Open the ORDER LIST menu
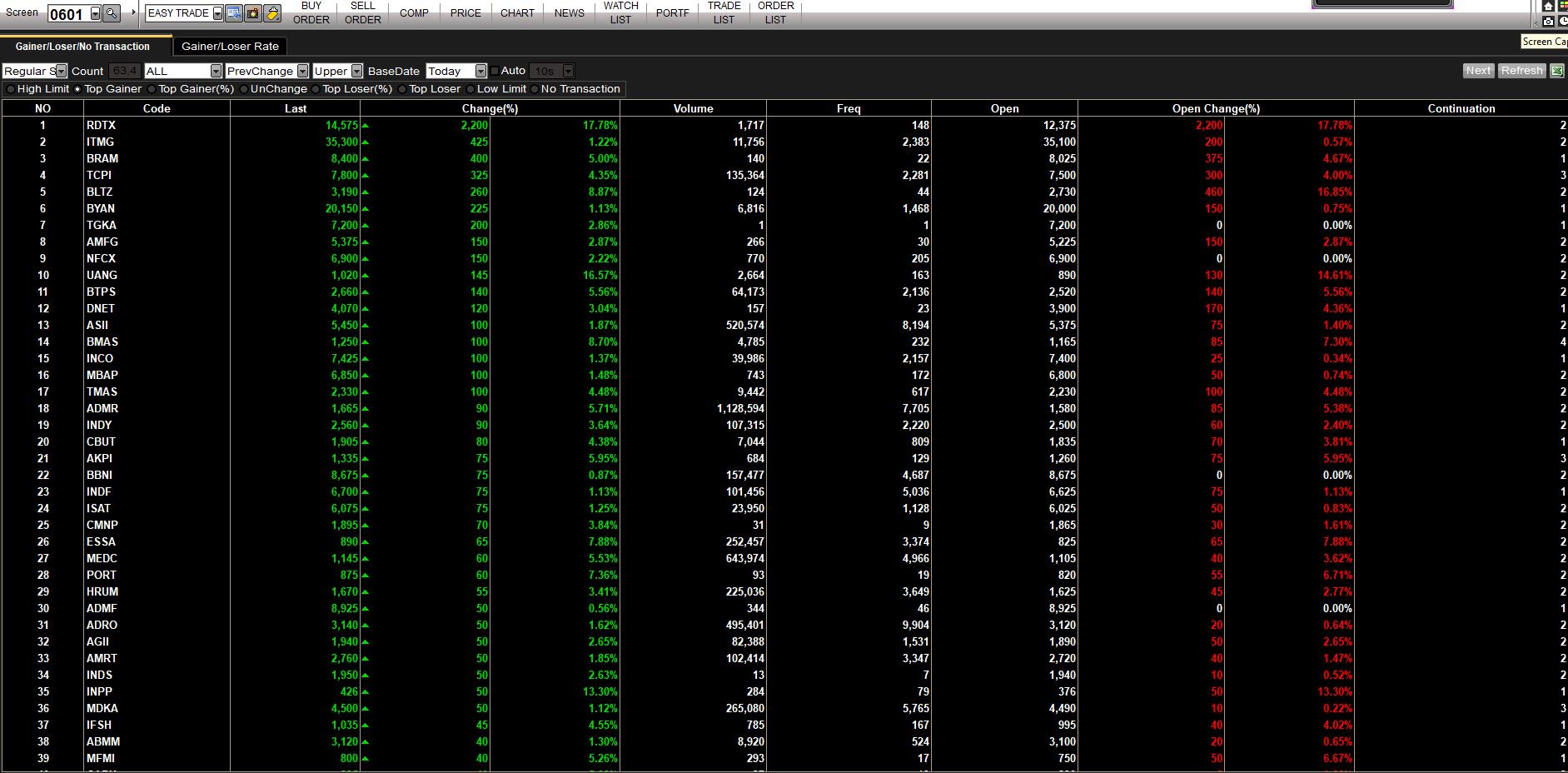 pos(775,12)
